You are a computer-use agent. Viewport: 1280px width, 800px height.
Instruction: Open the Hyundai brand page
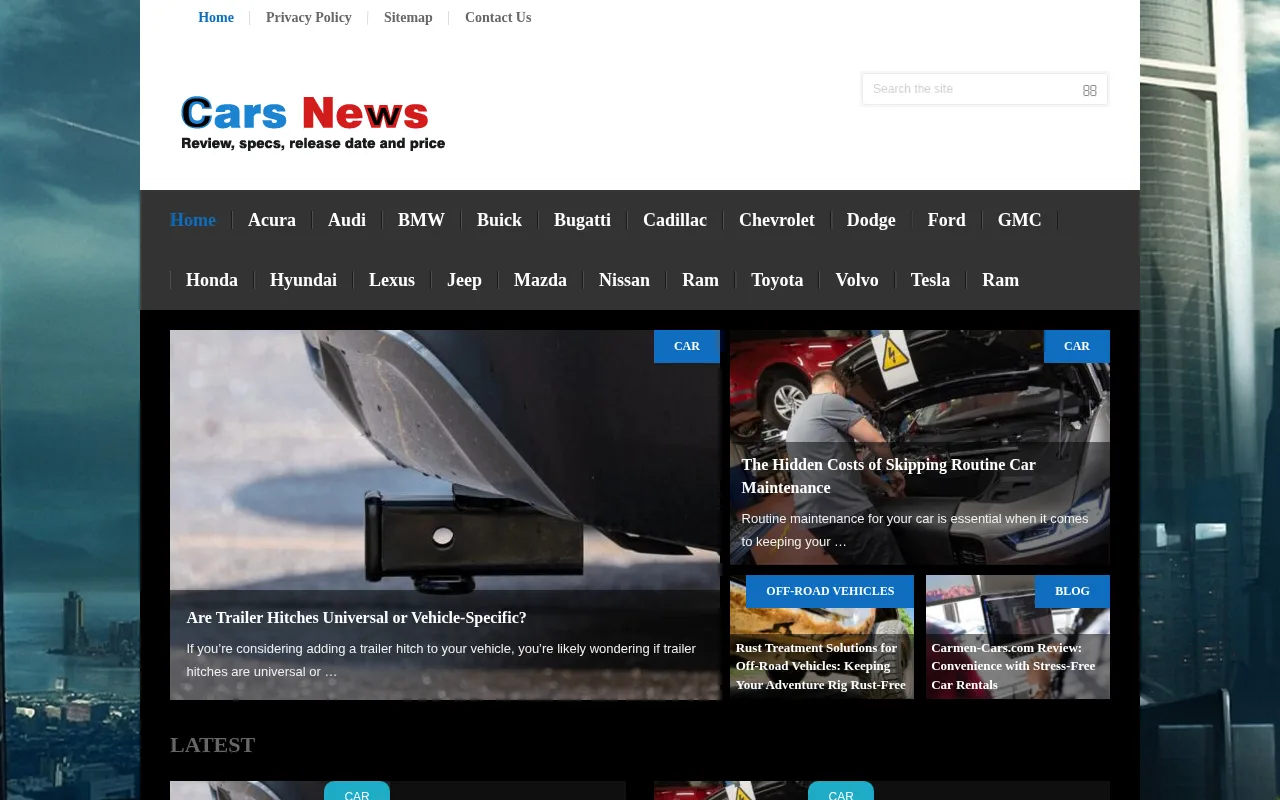coord(303,280)
